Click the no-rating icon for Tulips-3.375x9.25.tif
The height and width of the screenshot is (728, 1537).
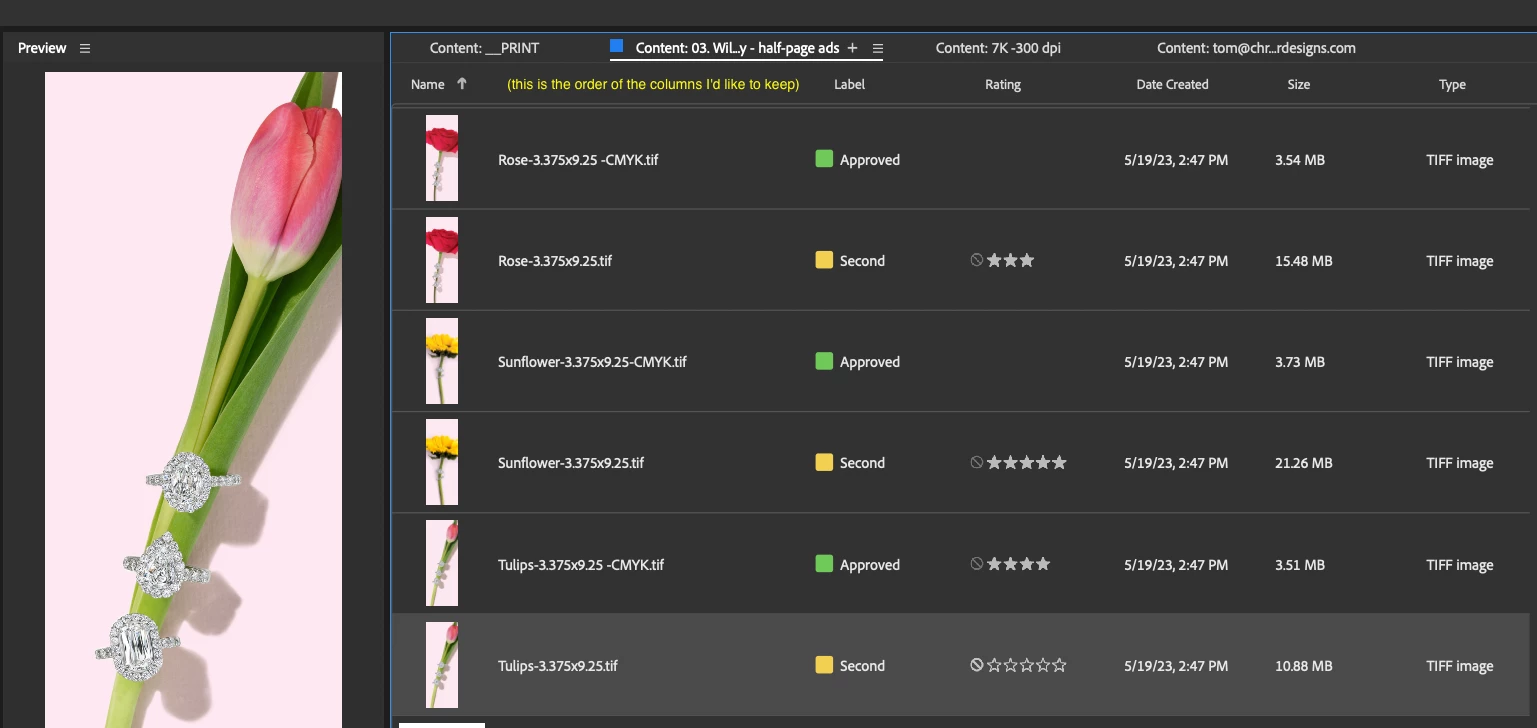click(x=977, y=665)
